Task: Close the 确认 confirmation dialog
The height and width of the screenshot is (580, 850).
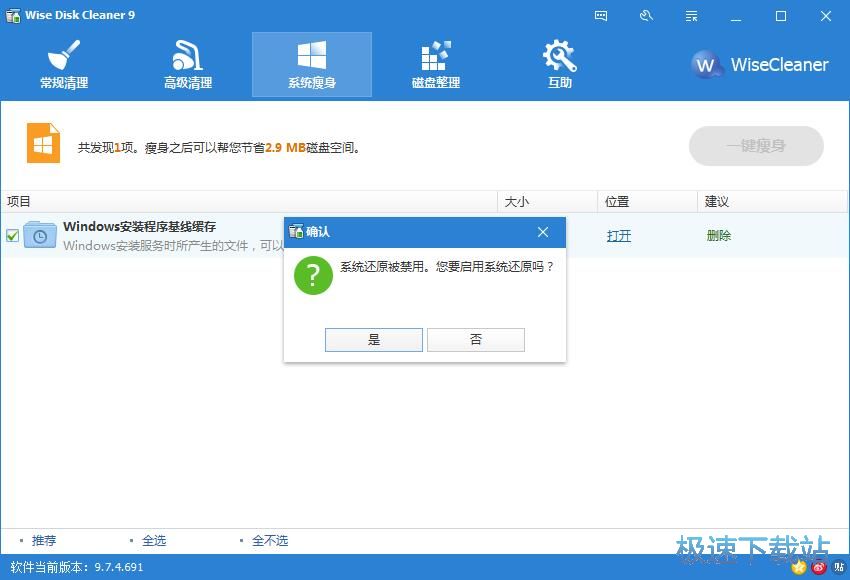Action: pos(543,232)
